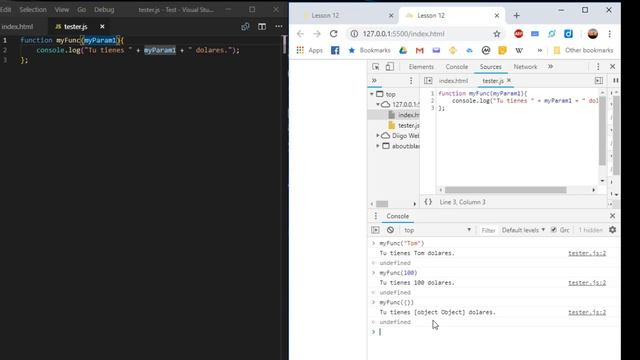Open the JavaScript context dropdown showing top
The image size is (640, 360).
(x=437, y=230)
